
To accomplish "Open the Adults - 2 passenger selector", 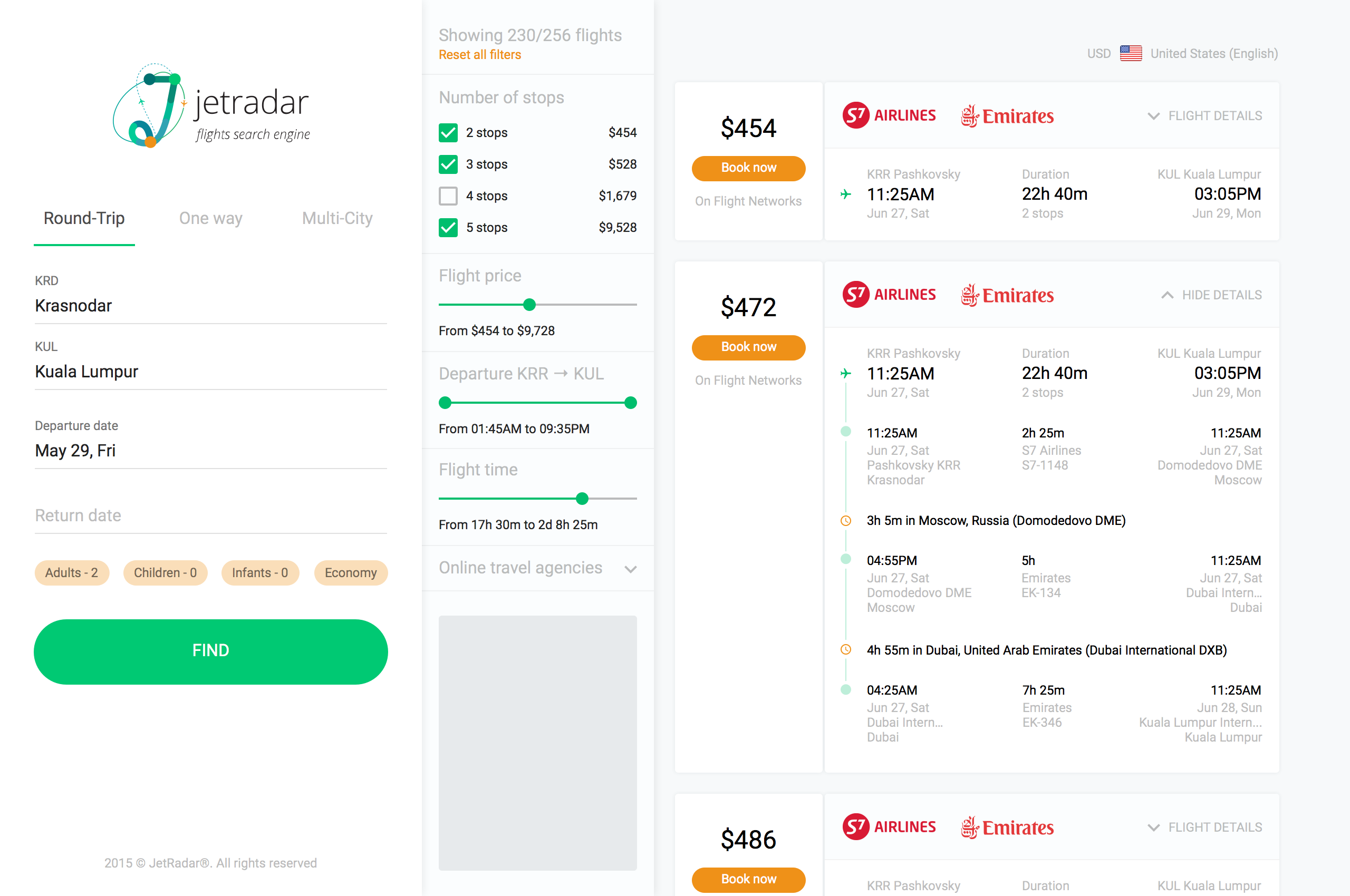I will (x=72, y=572).
